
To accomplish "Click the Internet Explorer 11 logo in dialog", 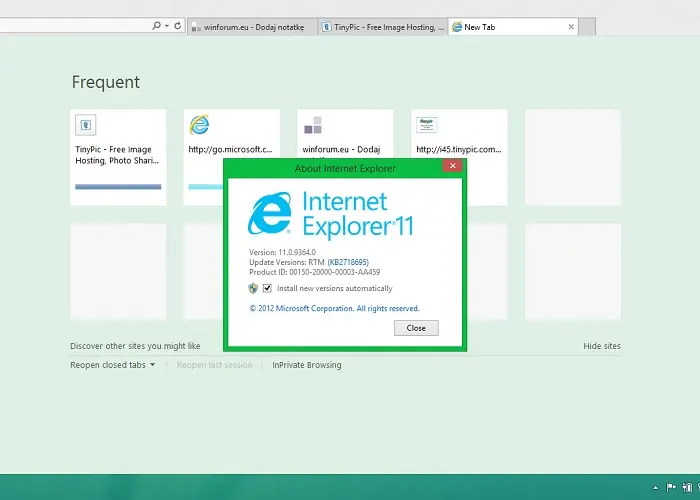I will point(330,214).
